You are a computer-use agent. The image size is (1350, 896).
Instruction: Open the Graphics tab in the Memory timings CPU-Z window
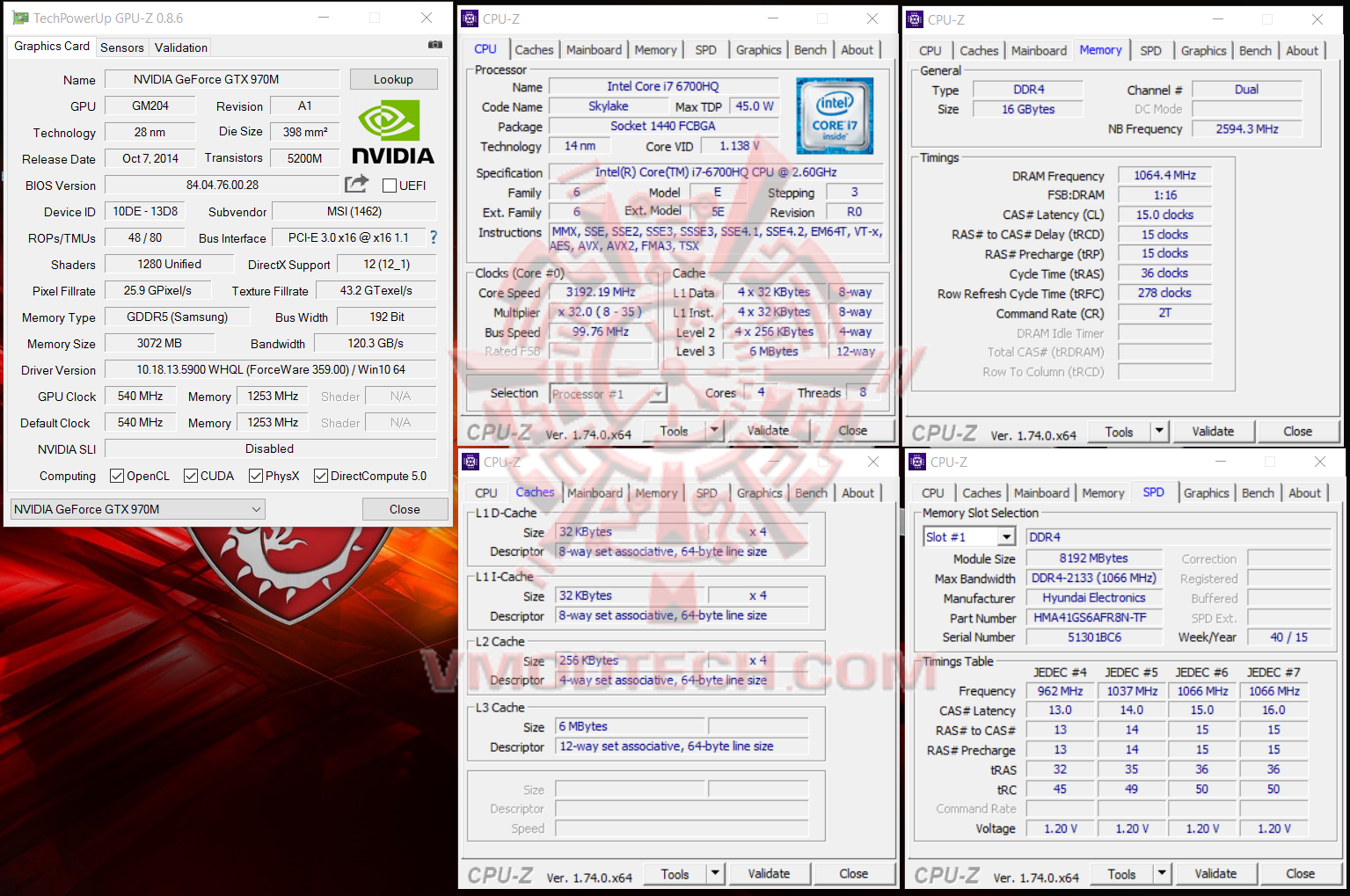[1203, 51]
